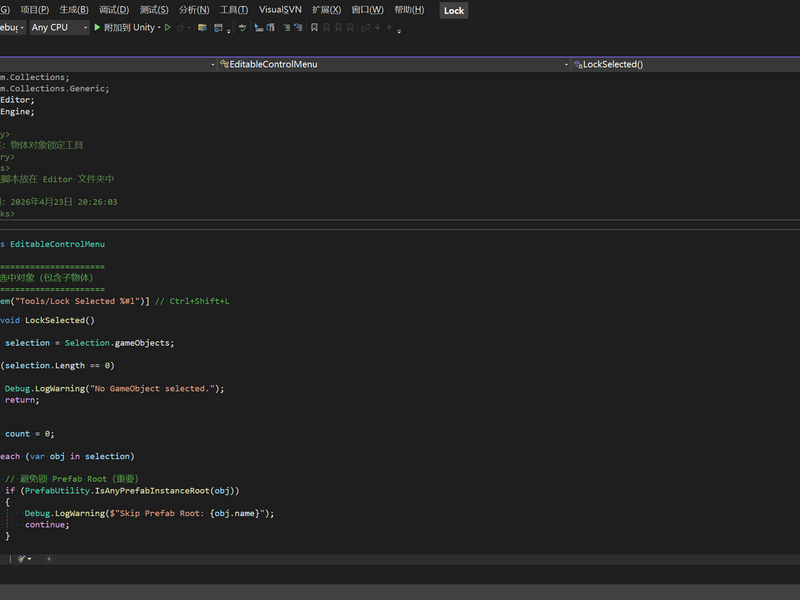Expand the Attach to Unity dropdown arrow
The width and height of the screenshot is (800, 600).
point(159,28)
